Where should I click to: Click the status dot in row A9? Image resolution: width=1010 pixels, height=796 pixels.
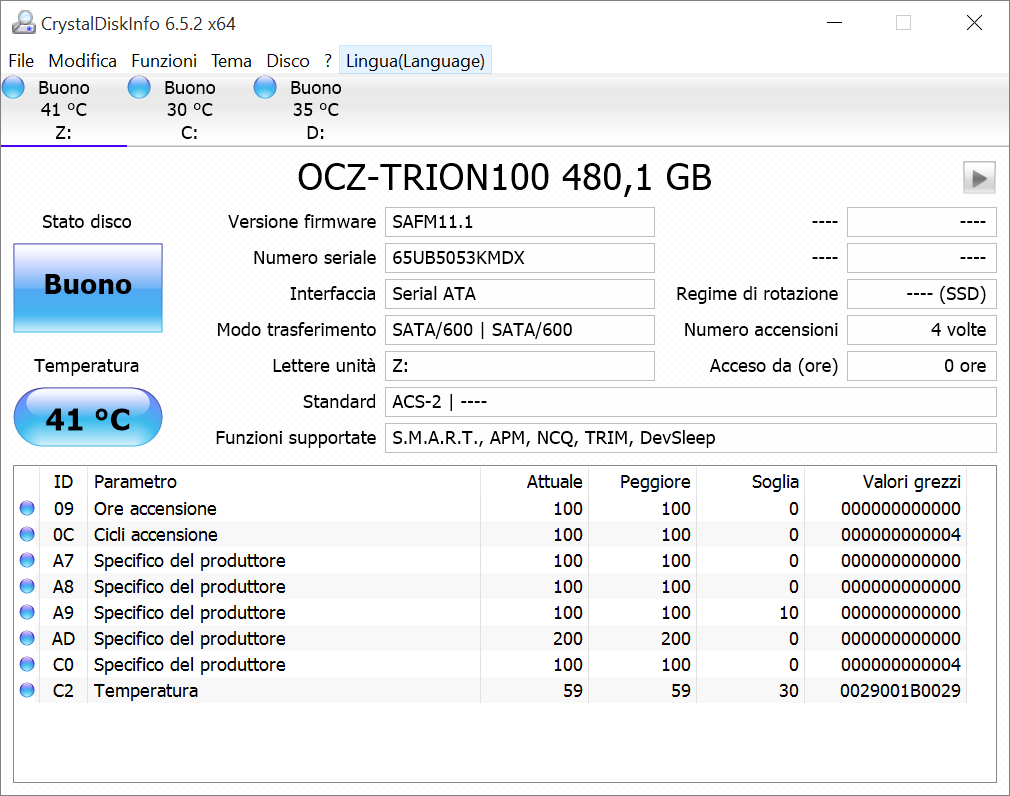[27, 612]
